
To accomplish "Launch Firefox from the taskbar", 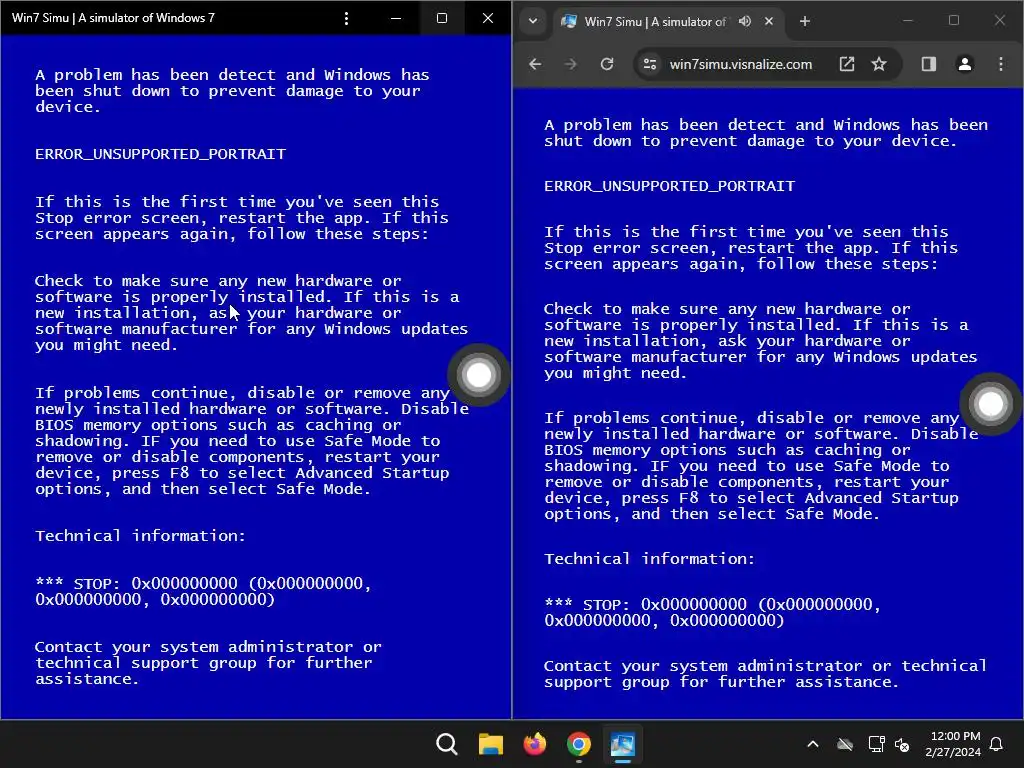I will point(534,744).
